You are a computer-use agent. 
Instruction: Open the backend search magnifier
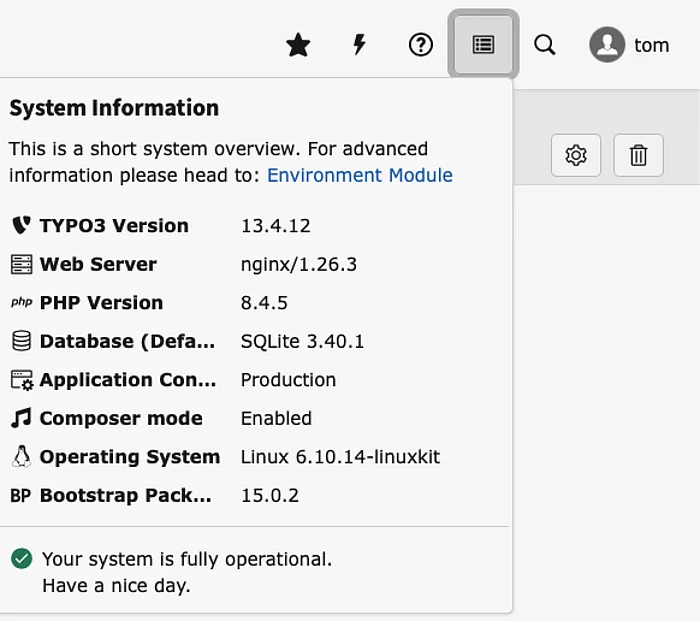pos(544,45)
